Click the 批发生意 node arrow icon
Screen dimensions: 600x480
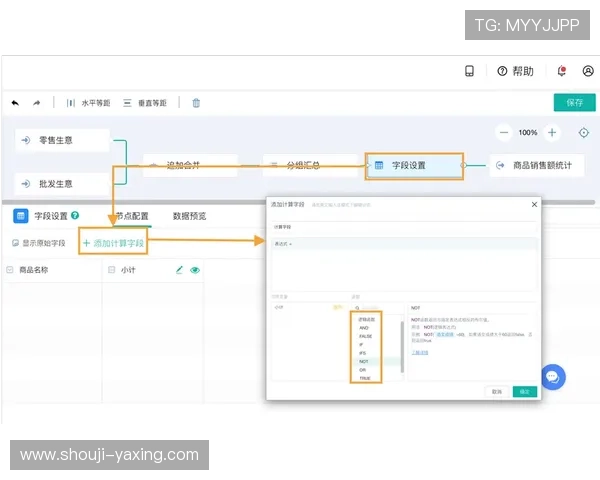[26, 184]
